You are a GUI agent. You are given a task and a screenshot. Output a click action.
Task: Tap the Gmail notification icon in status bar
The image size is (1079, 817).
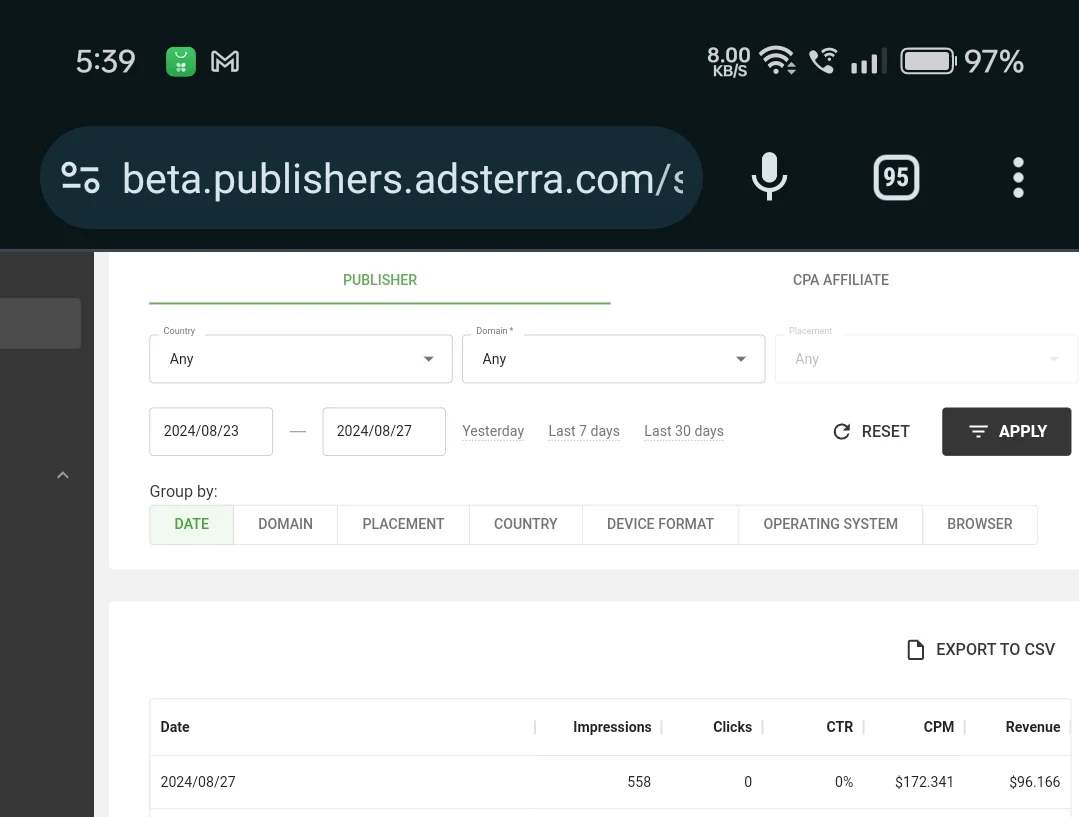[x=225, y=62]
